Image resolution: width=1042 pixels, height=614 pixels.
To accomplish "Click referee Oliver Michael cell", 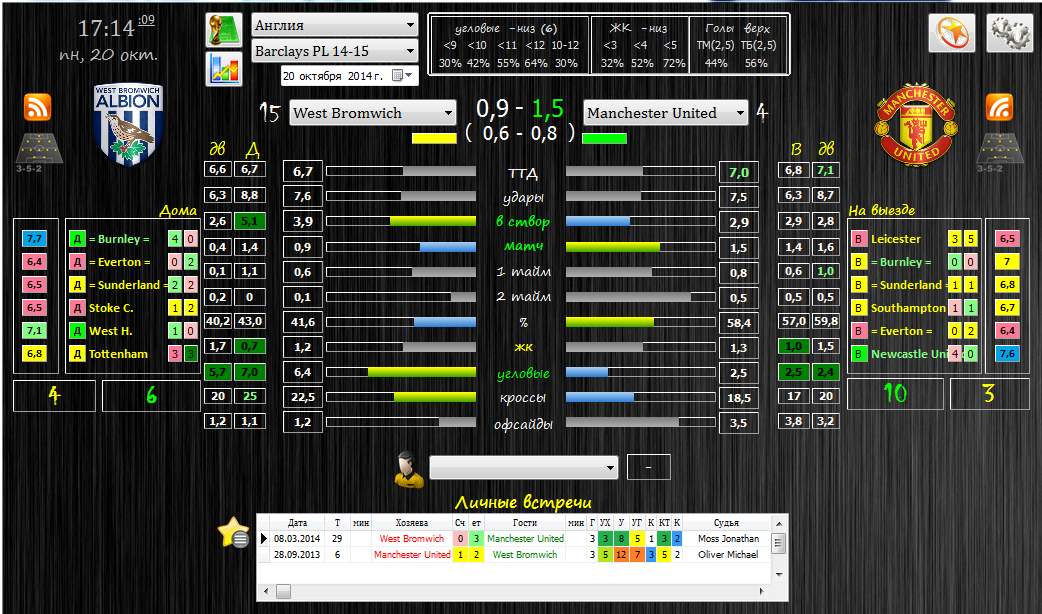I will coord(728,554).
